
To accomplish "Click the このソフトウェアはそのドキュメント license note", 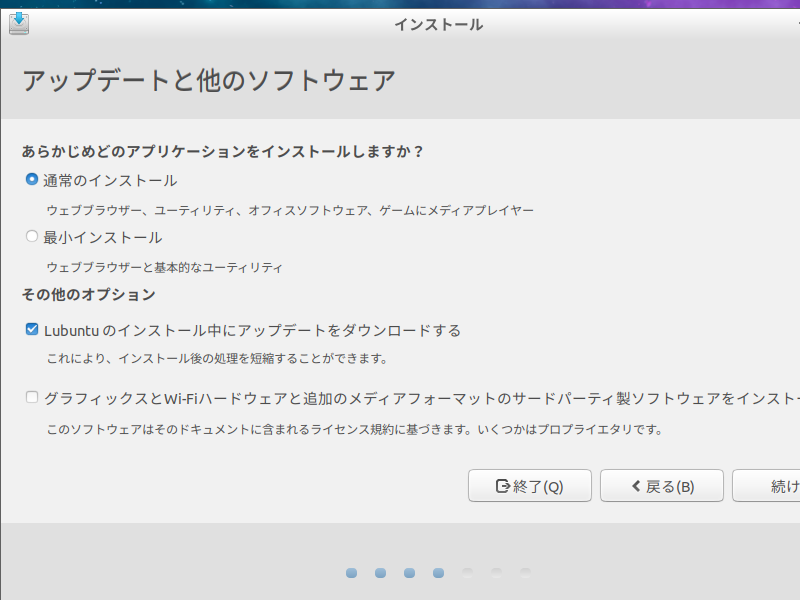I will pos(355,430).
